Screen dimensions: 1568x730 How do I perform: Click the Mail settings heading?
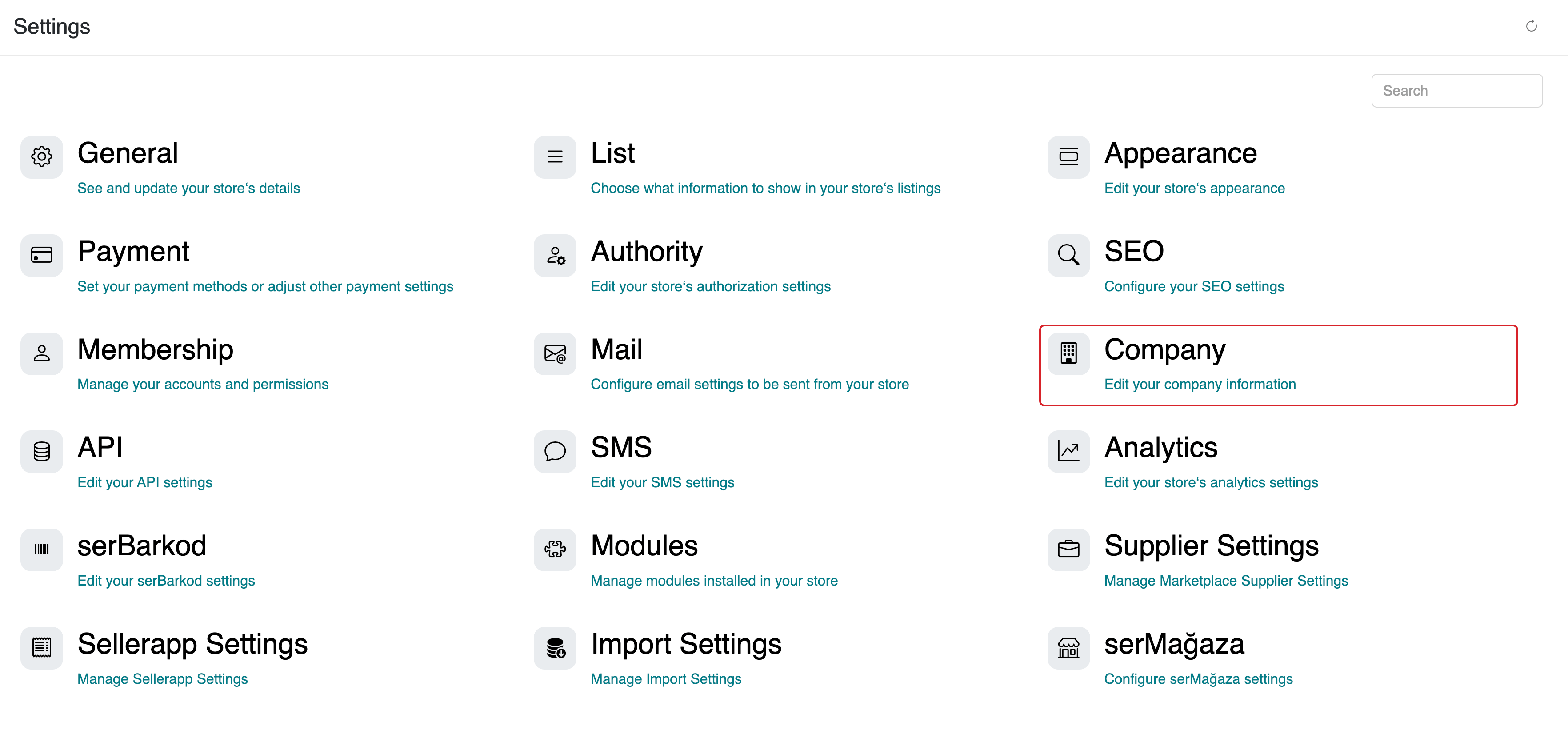616,349
